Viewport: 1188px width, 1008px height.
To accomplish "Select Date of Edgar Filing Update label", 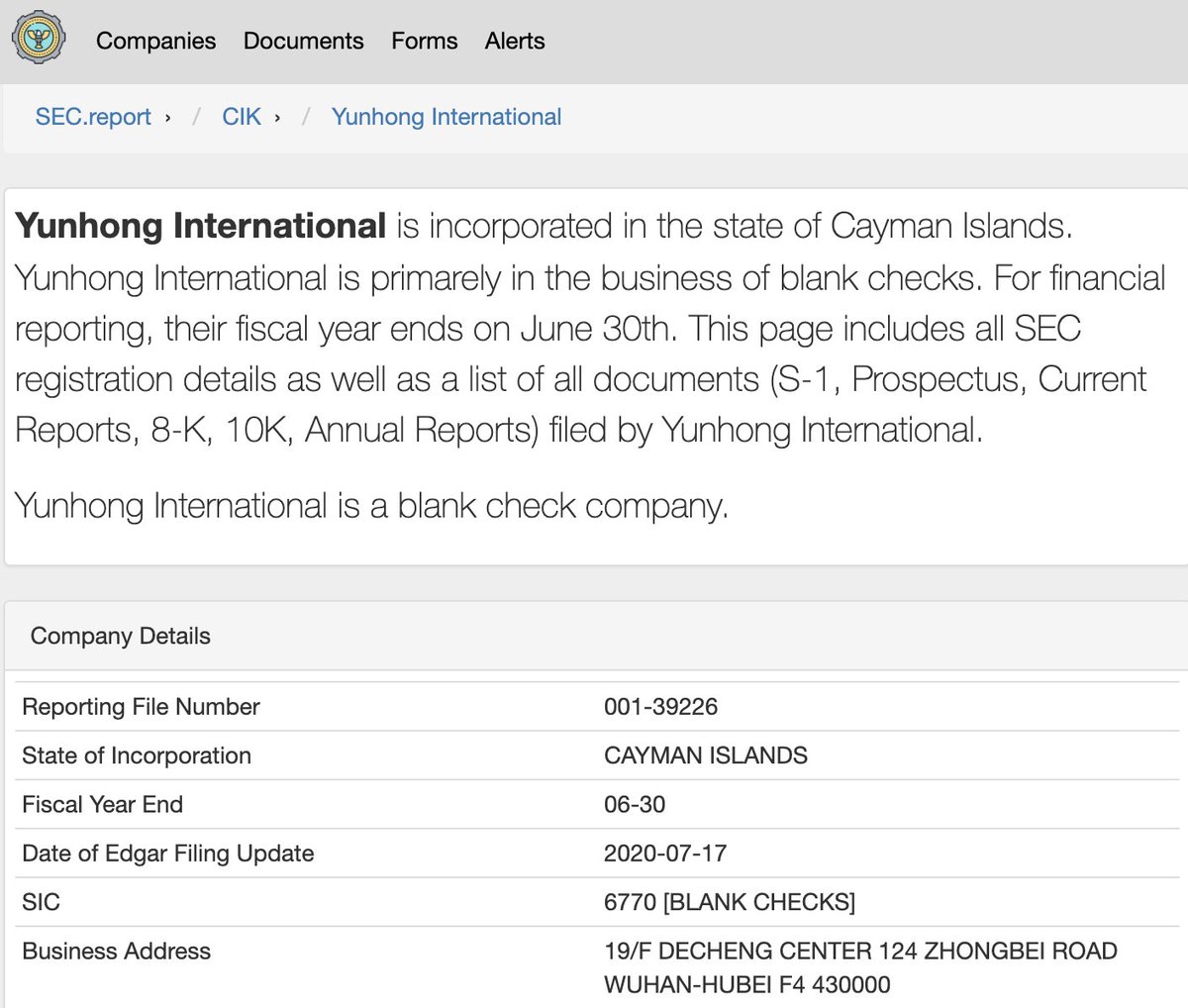I will 168,854.
